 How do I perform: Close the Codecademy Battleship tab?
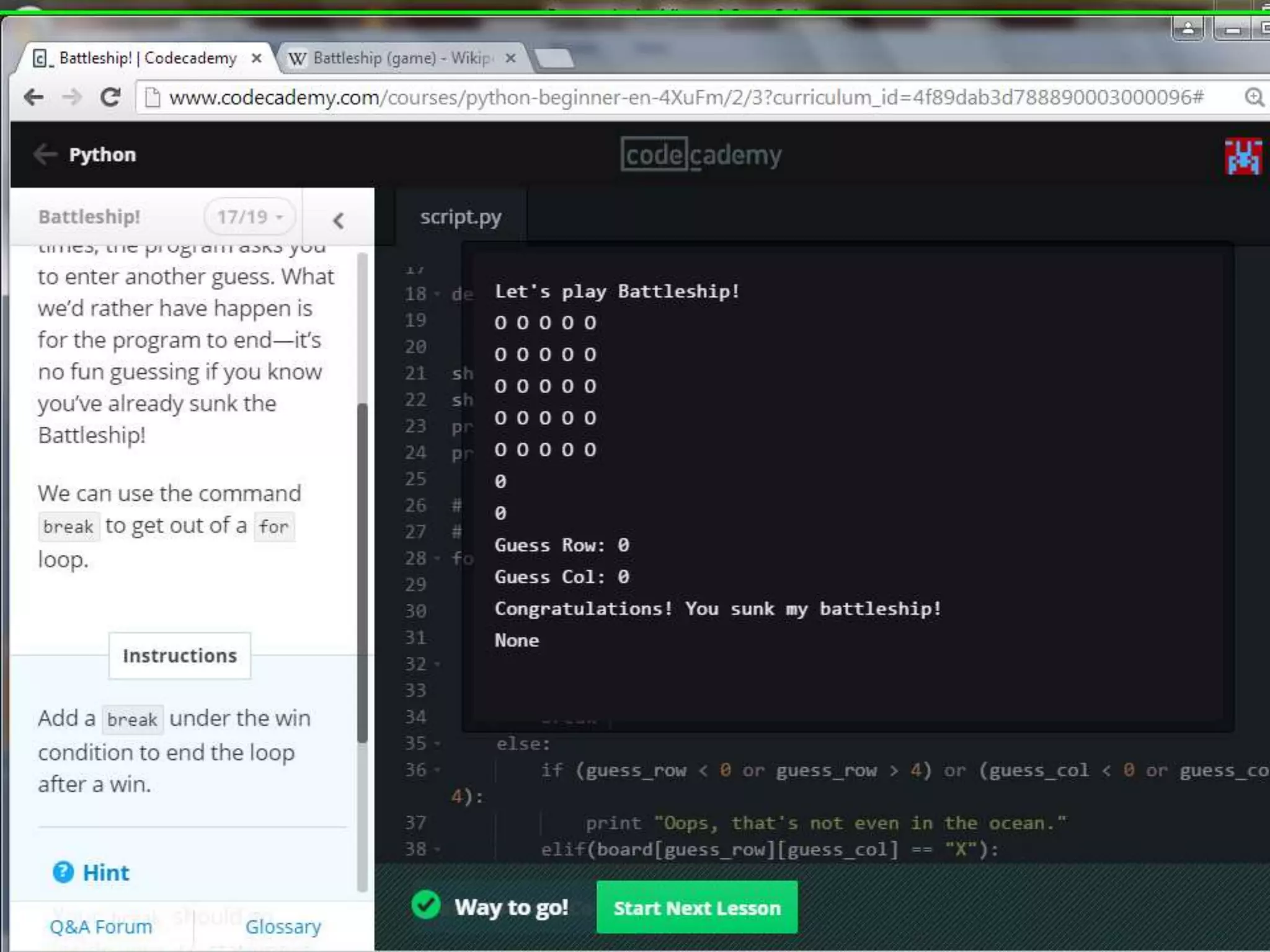tap(256, 58)
